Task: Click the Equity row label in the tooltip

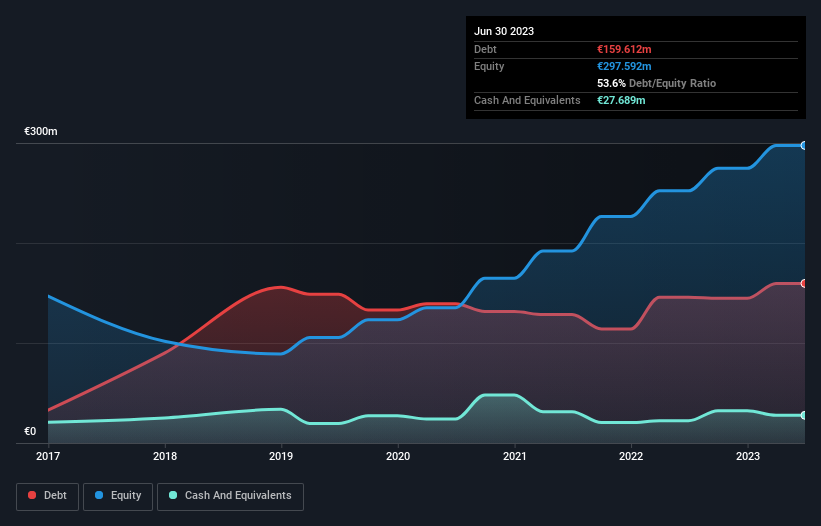Action: click(489, 66)
